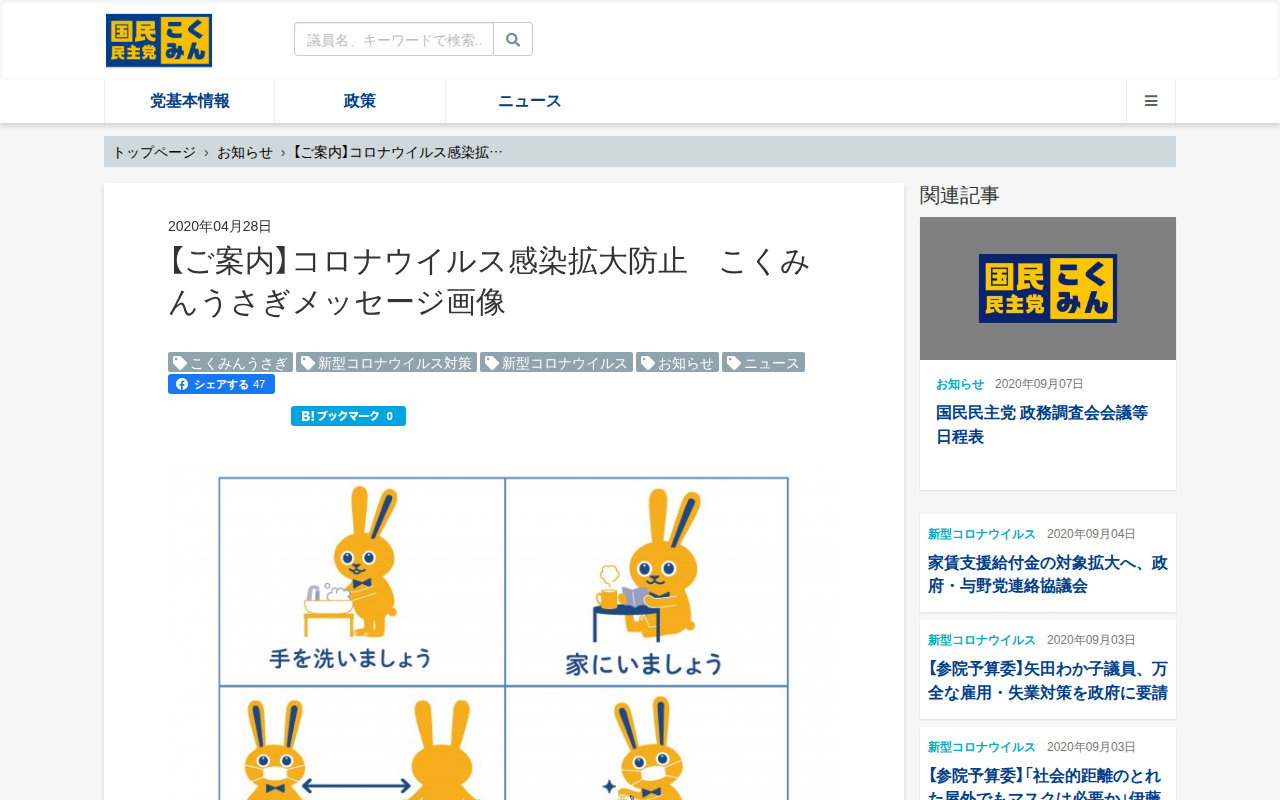Click 新型コロナウイルス label dated 2020年09月04日

tap(982, 534)
